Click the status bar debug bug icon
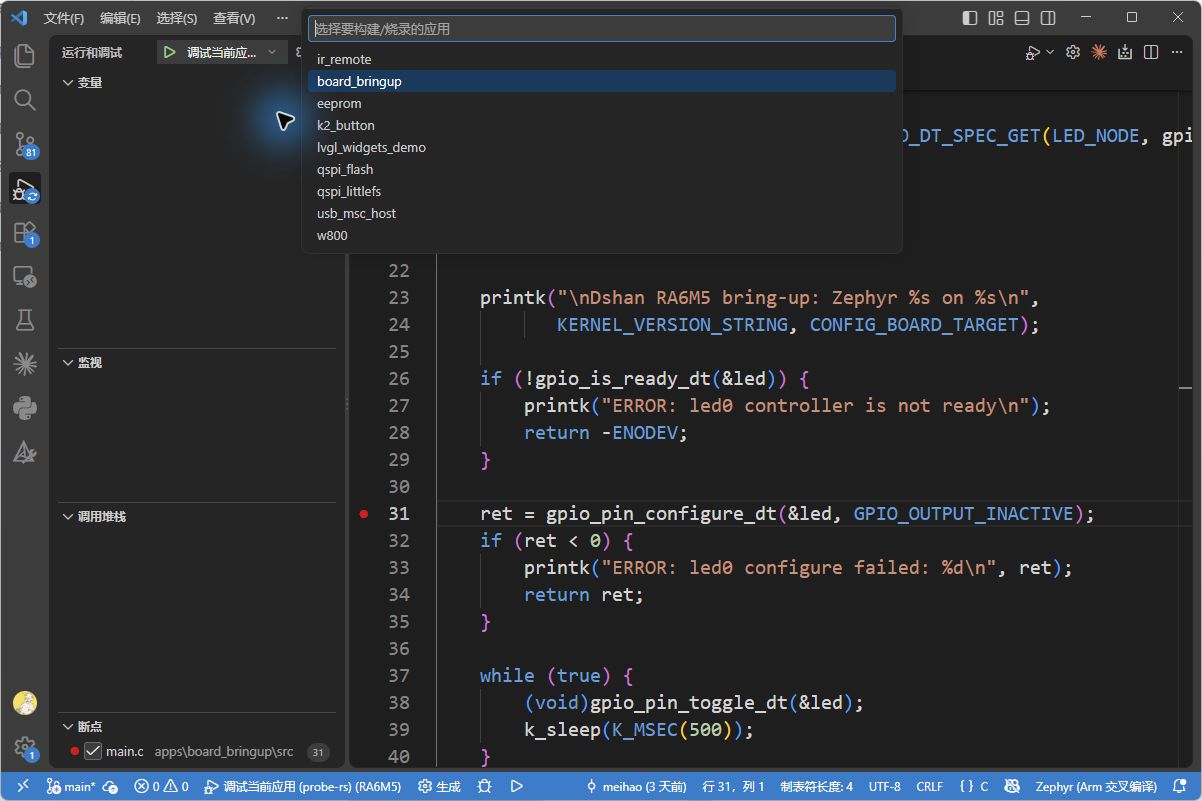This screenshot has width=1202, height=801. [x=485, y=787]
